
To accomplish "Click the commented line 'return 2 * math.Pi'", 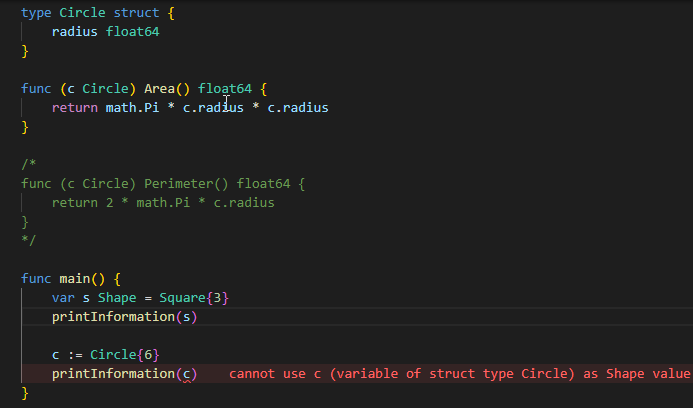I will 163,202.
